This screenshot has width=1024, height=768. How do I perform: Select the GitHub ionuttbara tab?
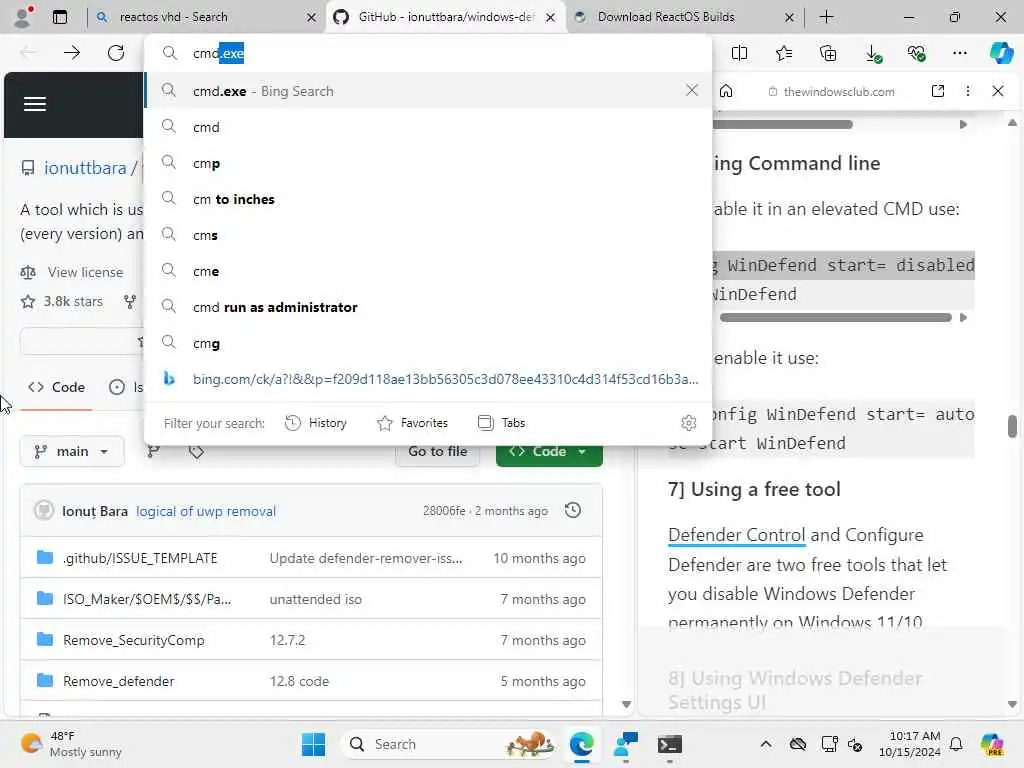click(444, 17)
